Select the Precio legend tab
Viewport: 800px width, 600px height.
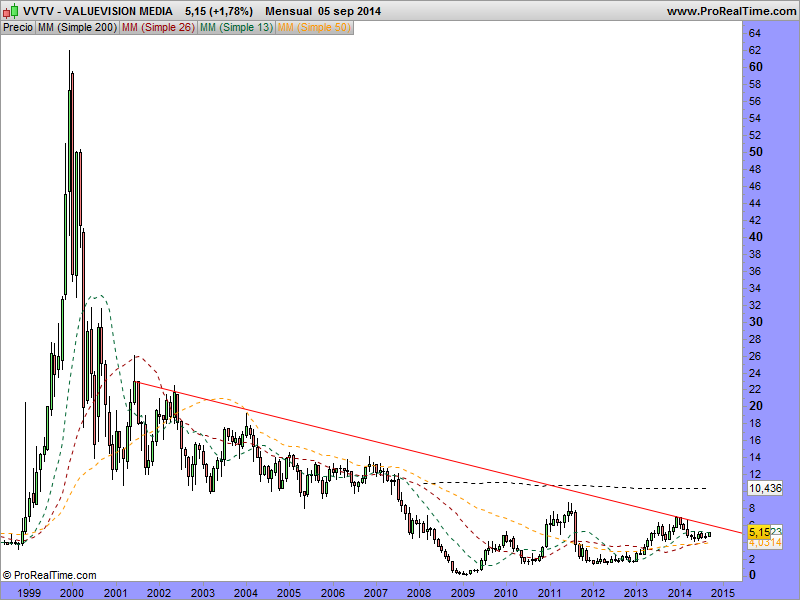[x=18, y=28]
